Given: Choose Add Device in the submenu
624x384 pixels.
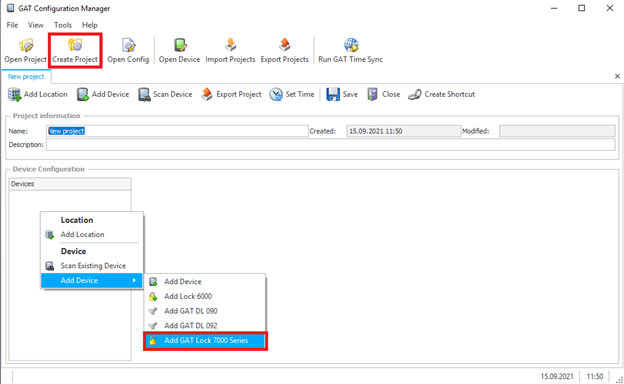Looking at the screenshot, I should tap(205, 282).
